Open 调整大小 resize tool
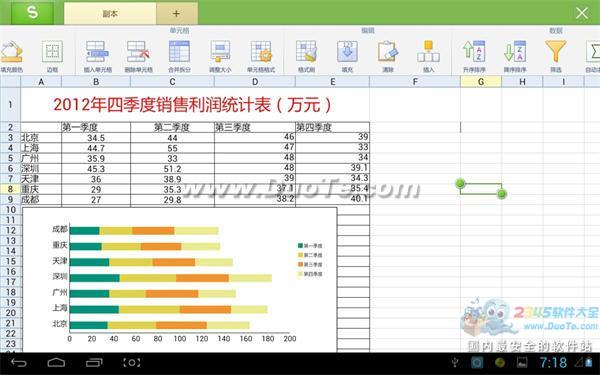 [220, 56]
